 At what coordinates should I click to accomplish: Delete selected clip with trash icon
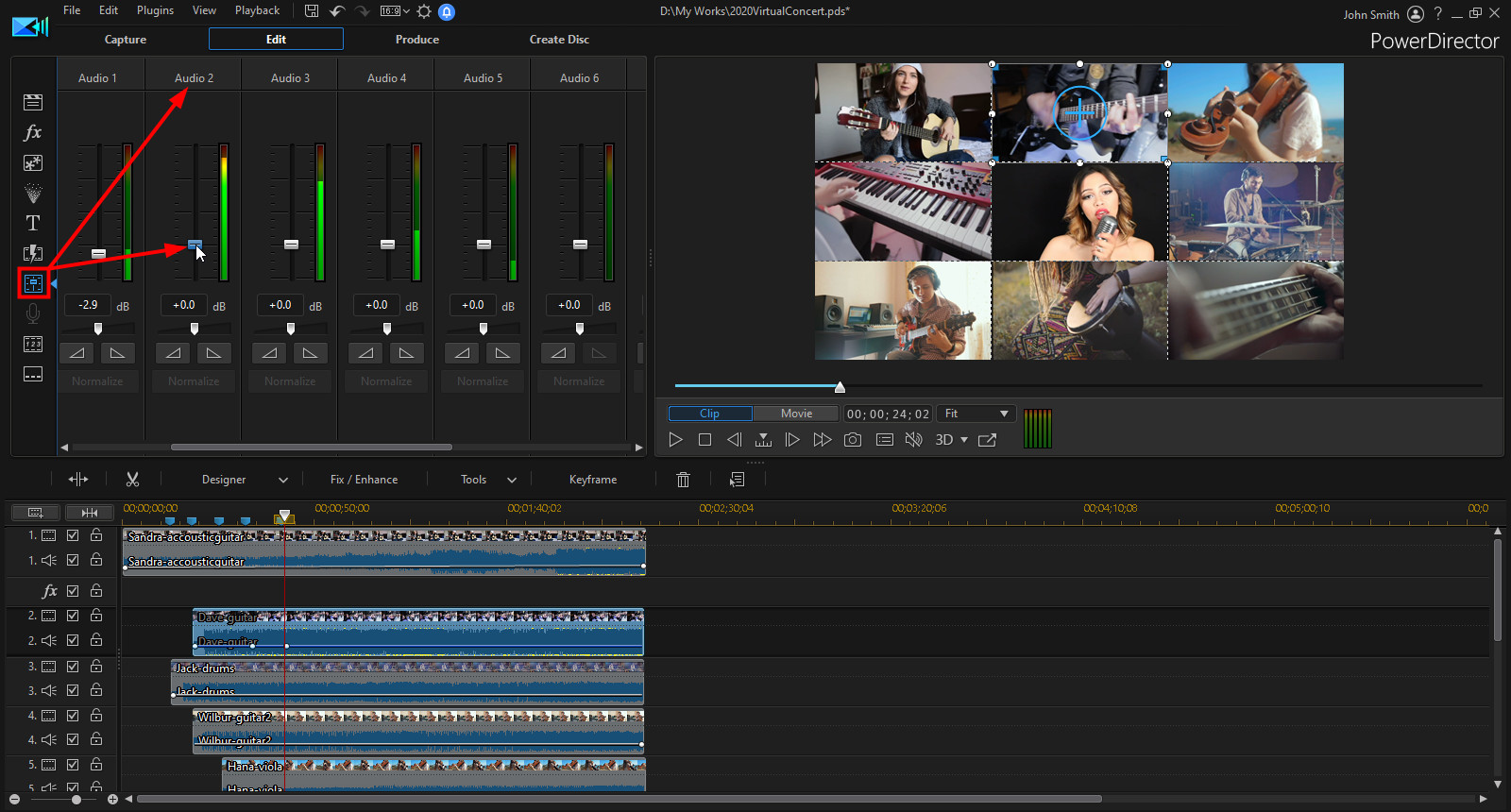[683, 480]
